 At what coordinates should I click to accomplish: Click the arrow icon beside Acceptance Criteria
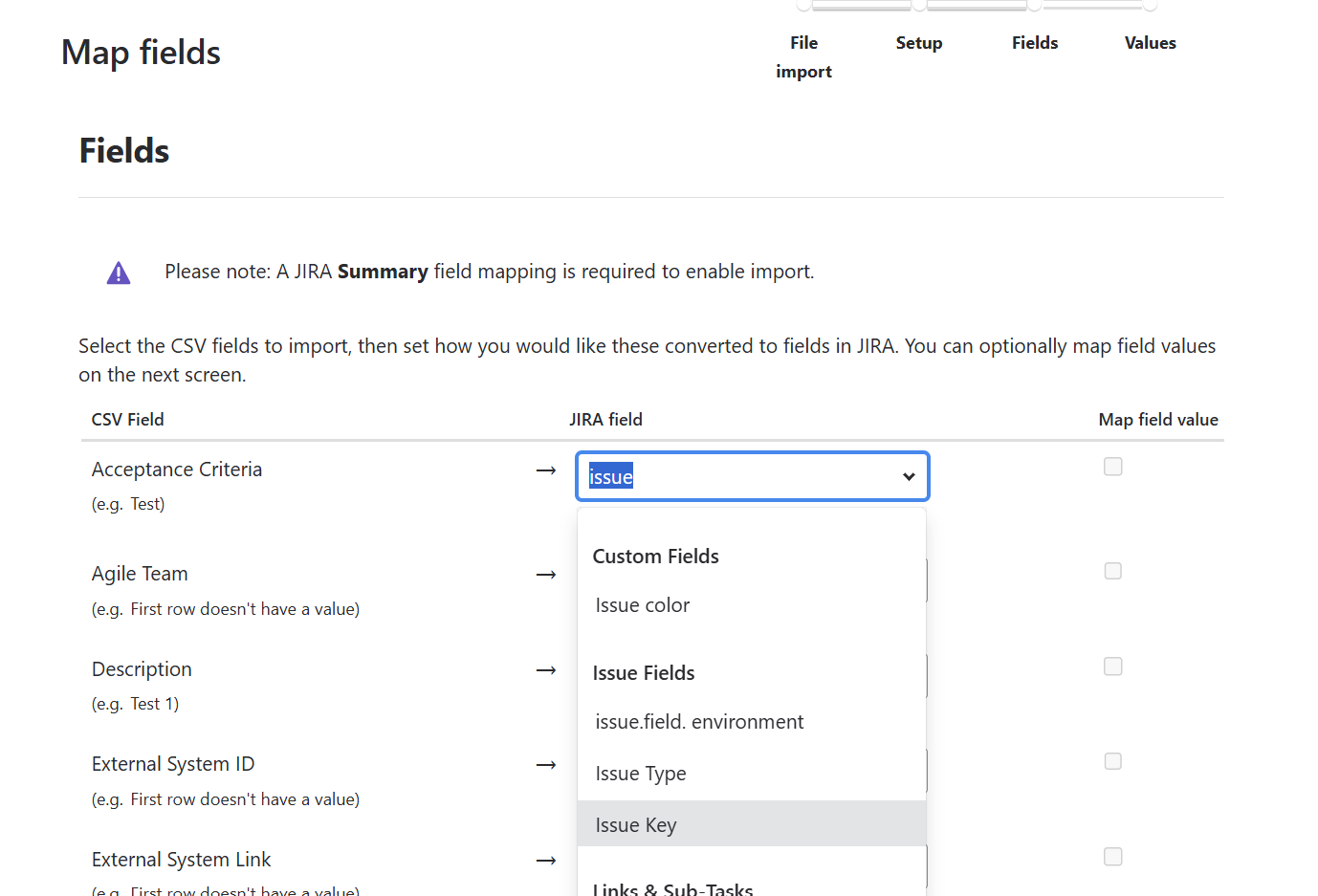click(546, 470)
